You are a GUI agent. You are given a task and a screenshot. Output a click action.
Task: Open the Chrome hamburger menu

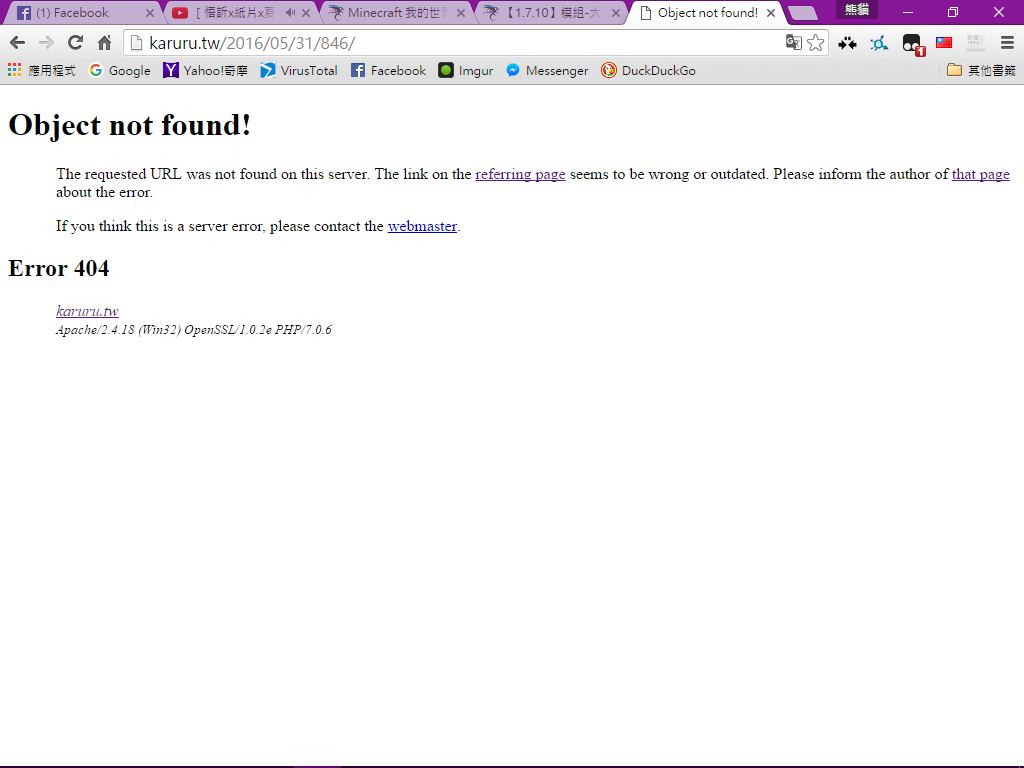1007,43
